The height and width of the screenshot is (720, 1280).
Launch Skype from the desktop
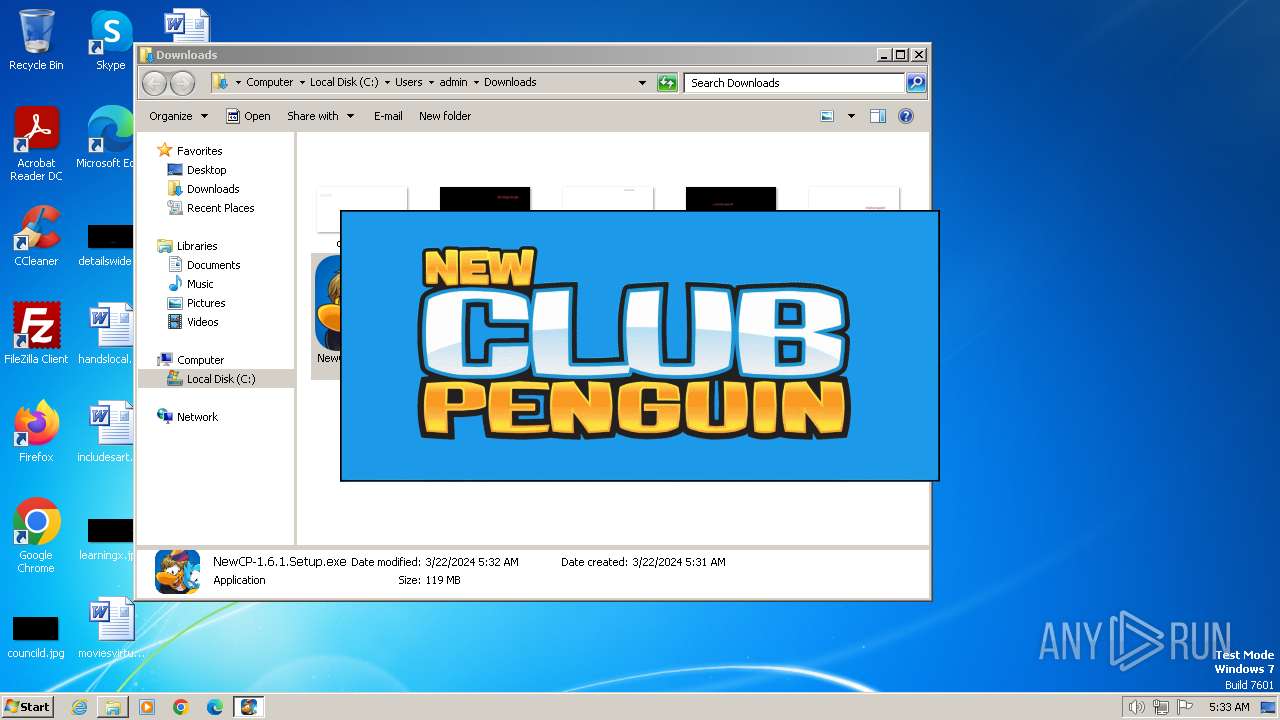(110, 40)
